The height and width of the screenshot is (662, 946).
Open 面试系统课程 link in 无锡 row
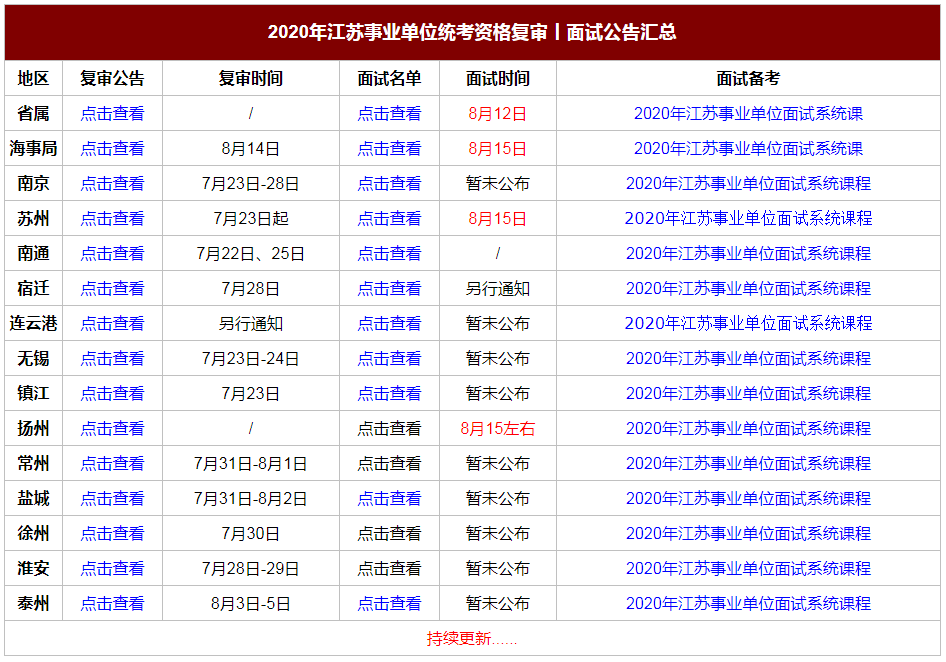pos(748,358)
